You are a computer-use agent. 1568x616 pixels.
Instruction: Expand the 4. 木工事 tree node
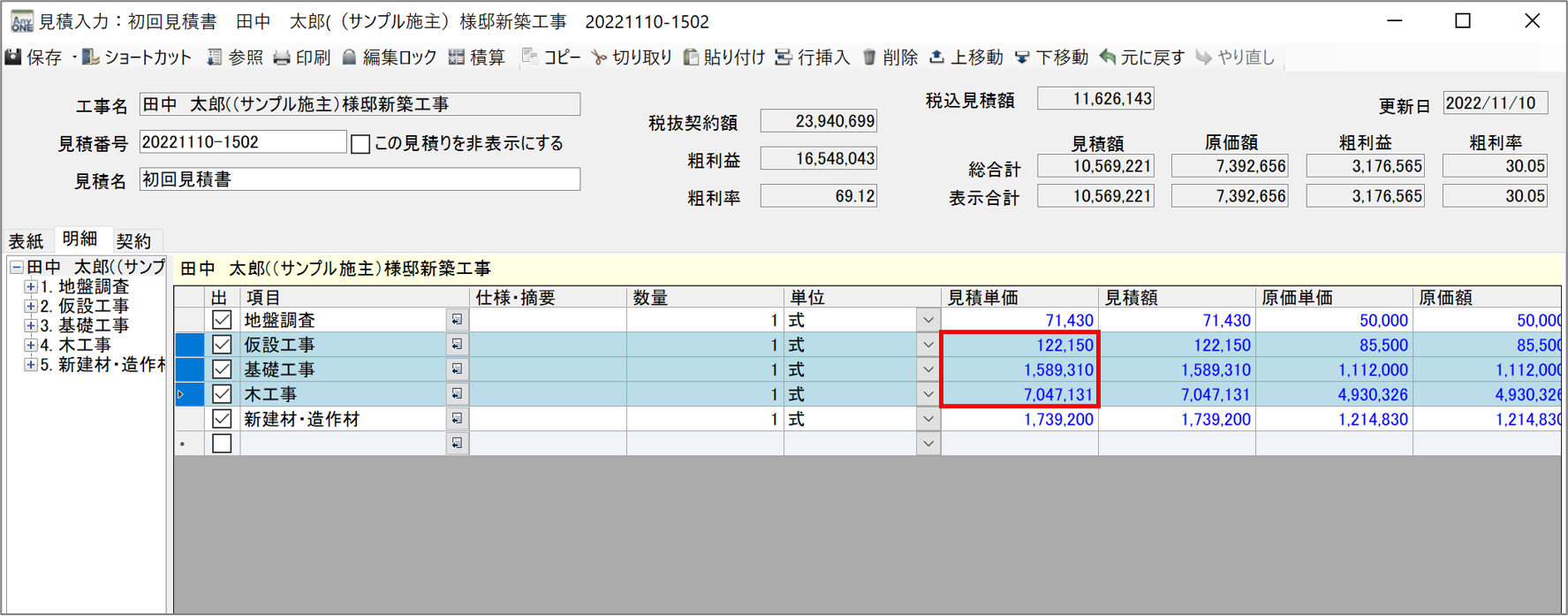click(31, 346)
